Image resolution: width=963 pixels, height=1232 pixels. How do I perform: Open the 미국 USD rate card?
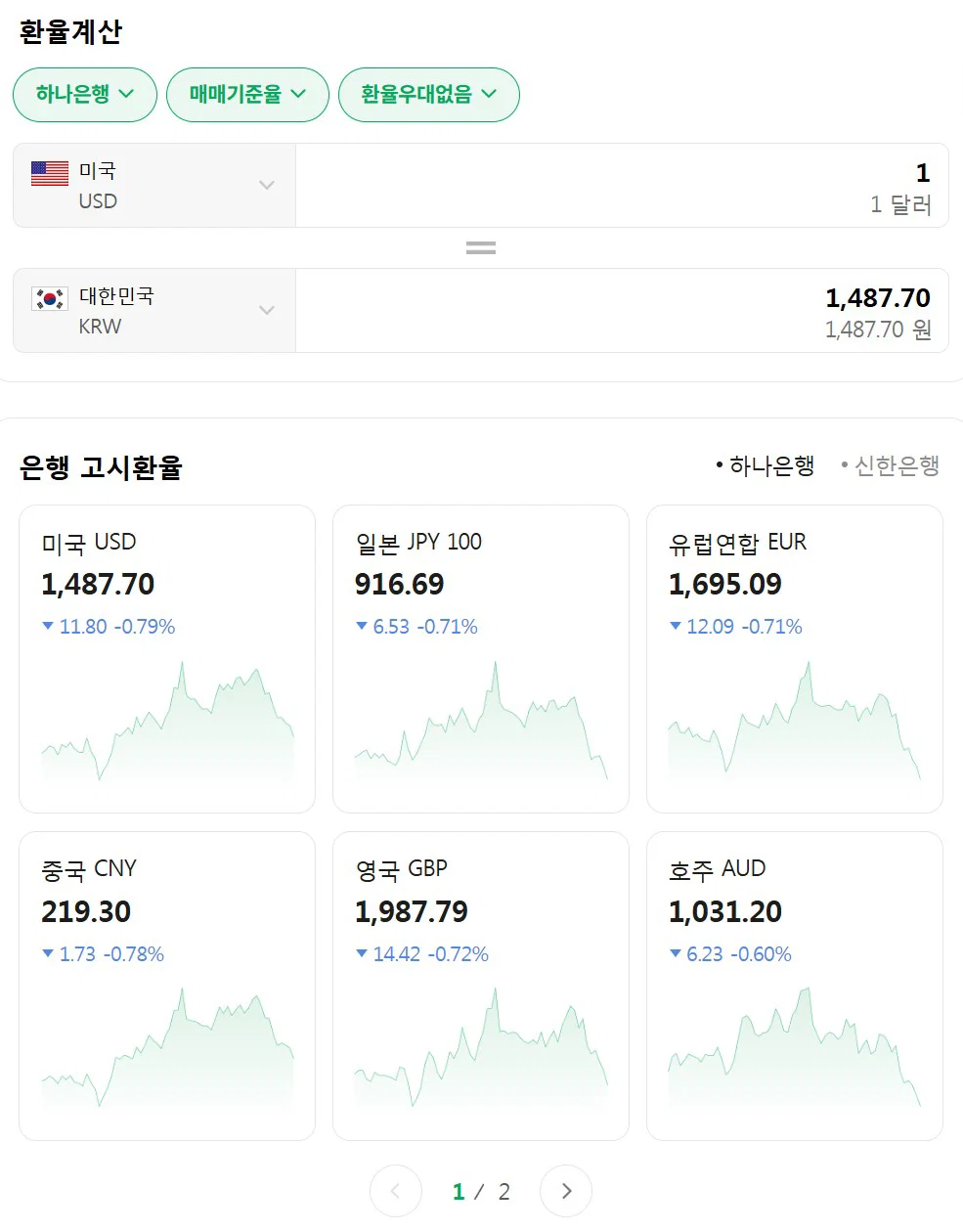pos(167,659)
